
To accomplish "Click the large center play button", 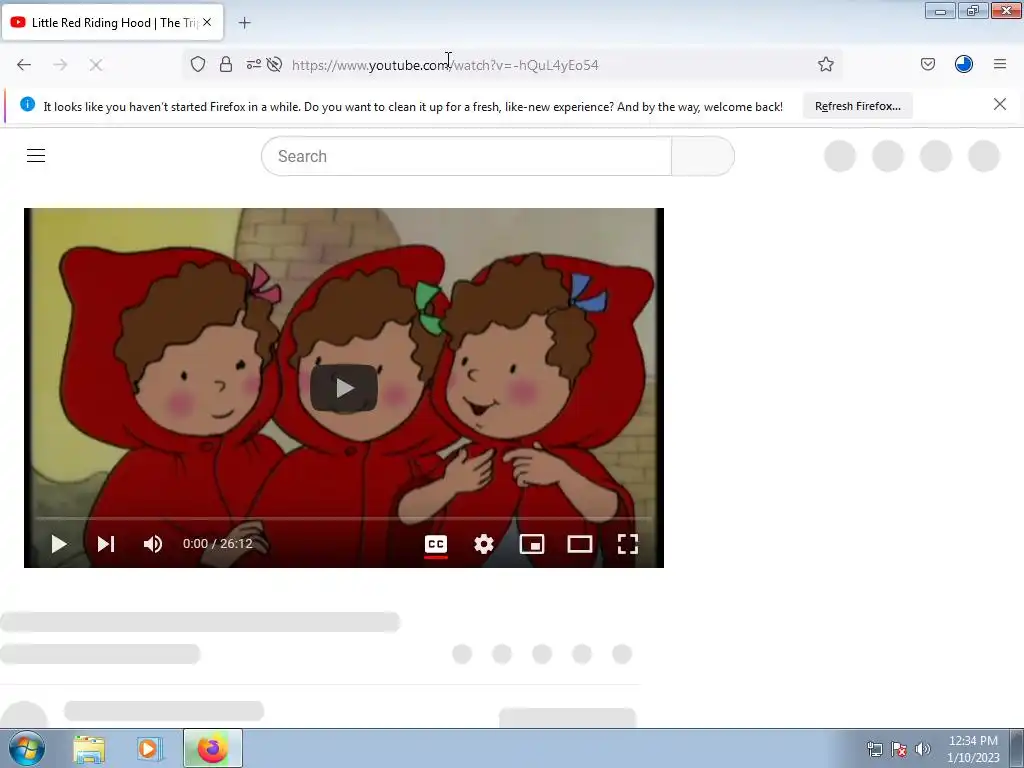I will [344, 389].
